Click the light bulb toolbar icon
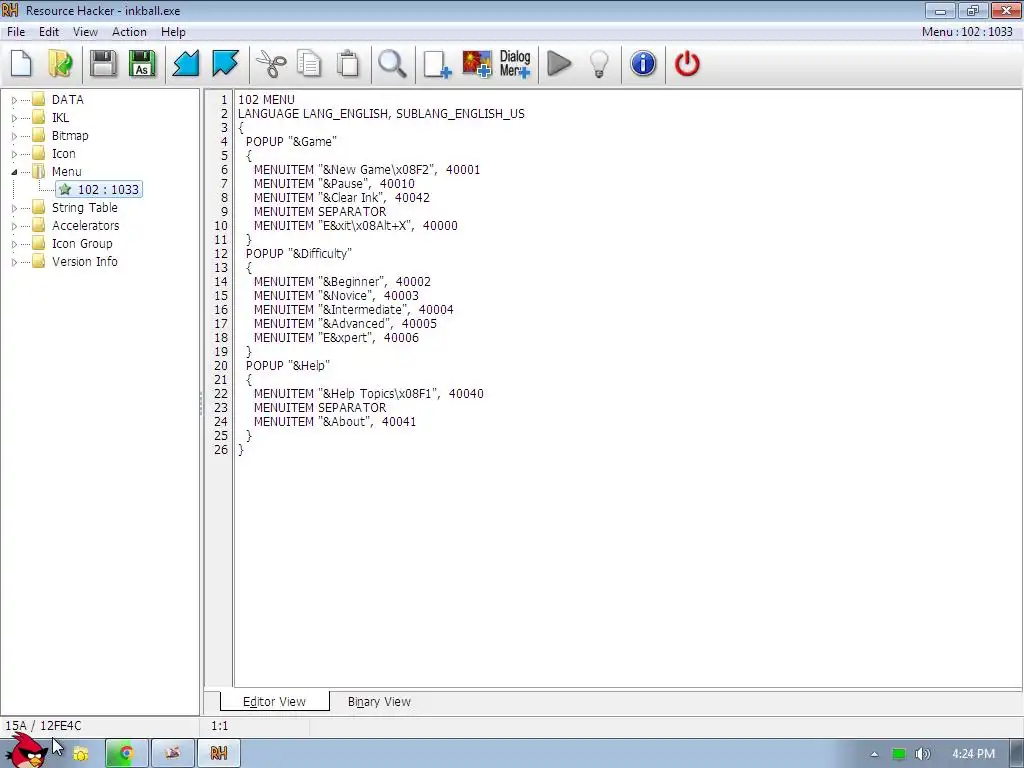Viewport: 1024px width, 768px height. (x=599, y=64)
